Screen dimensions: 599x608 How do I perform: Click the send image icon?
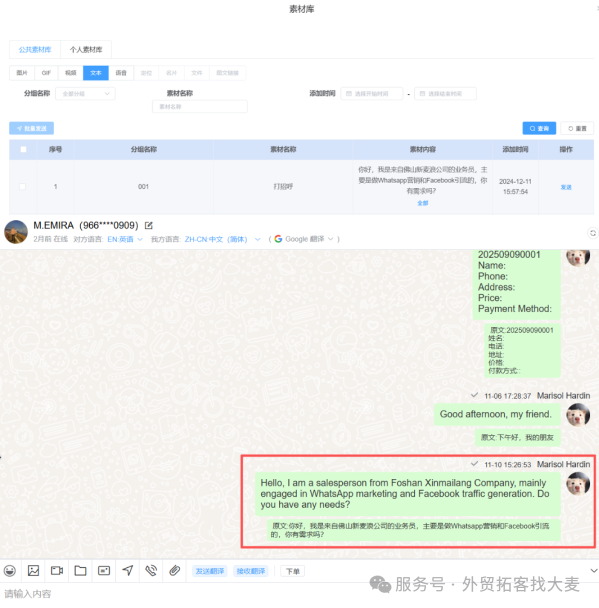click(33, 570)
